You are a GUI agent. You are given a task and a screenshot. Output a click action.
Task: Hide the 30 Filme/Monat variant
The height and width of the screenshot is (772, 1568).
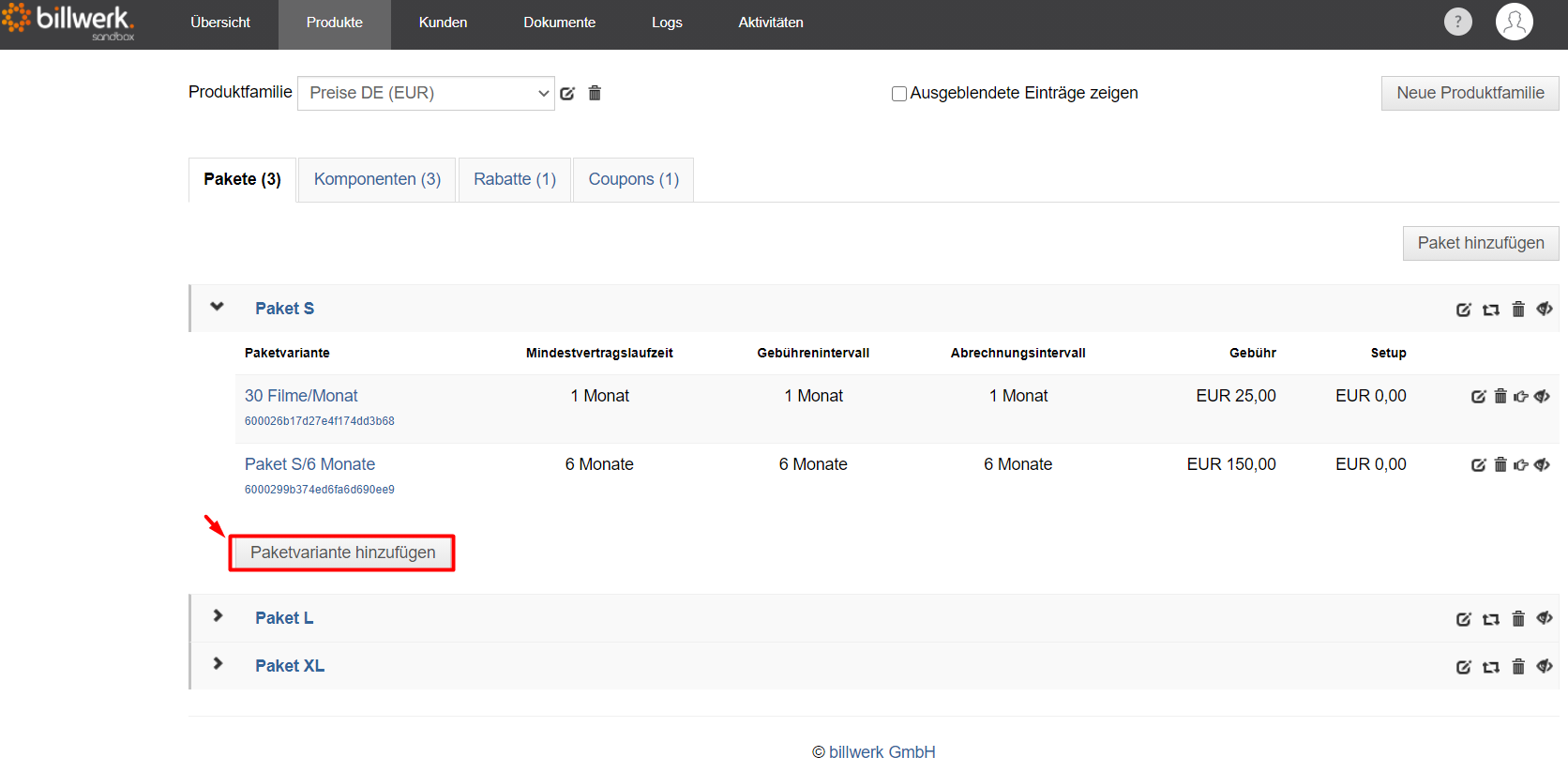click(1542, 396)
